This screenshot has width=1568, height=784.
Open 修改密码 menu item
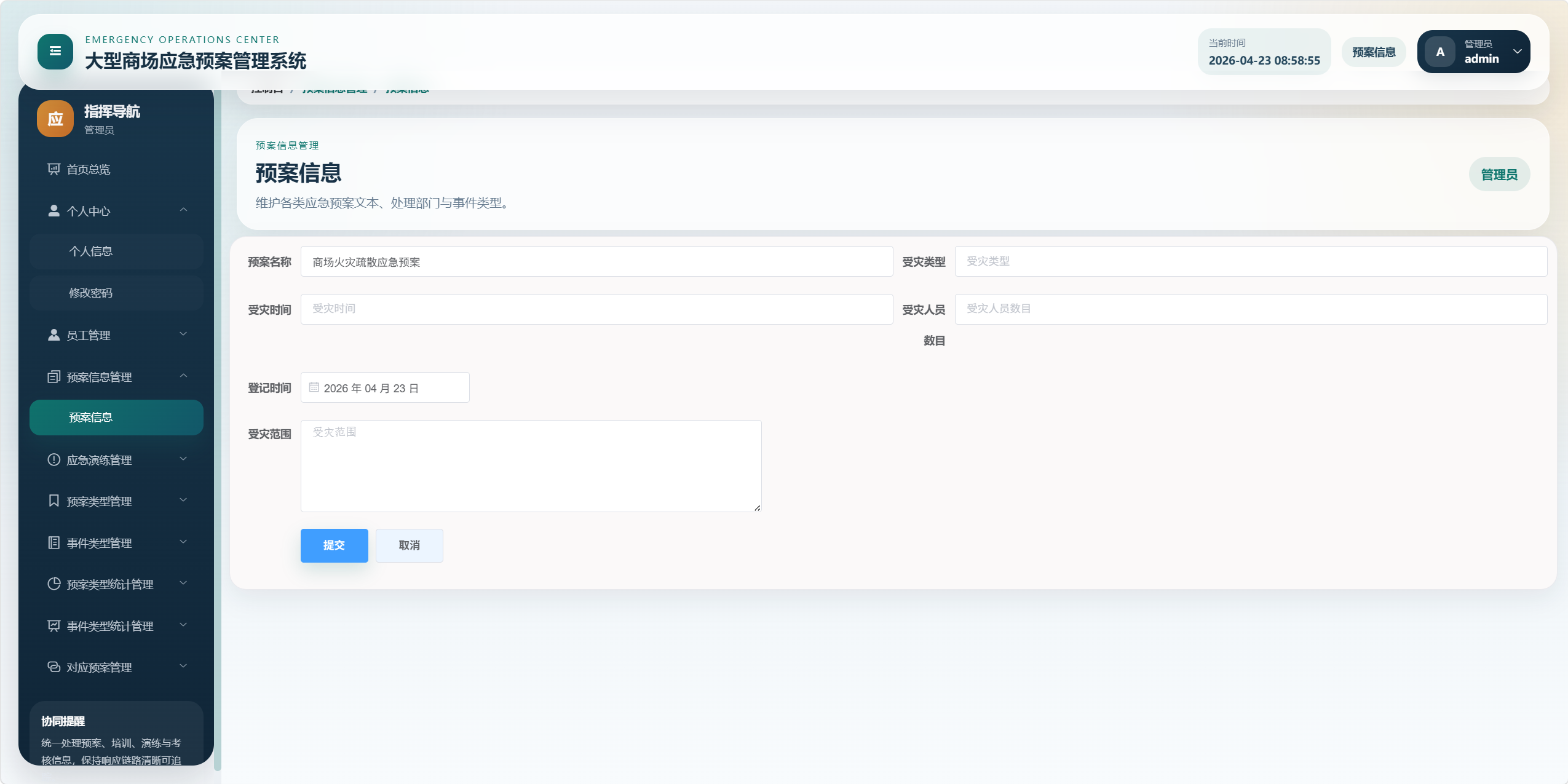pyautogui.click(x=116, y=293)
